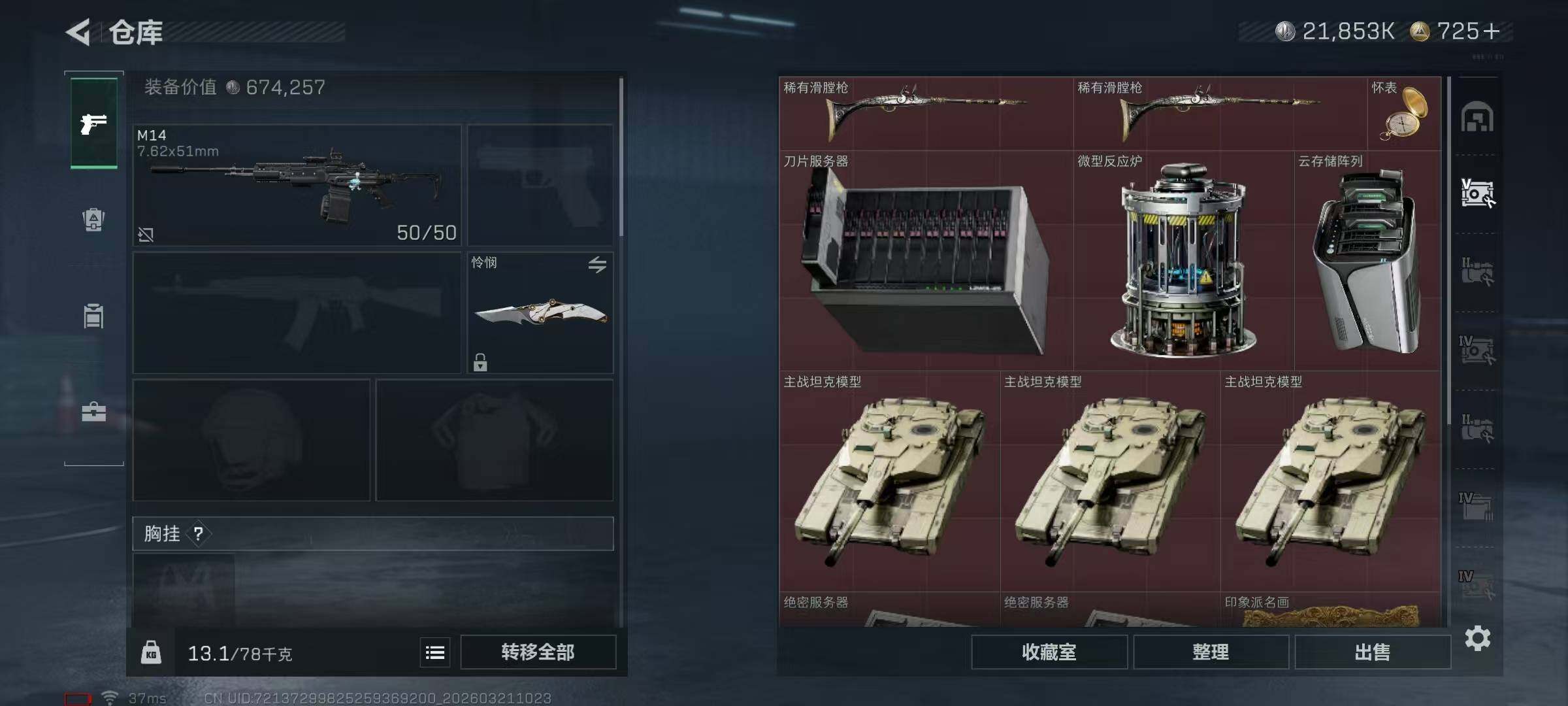The width and height of the screenshot is (1568, 706).
Task: Select the main warehouse icon in right sidebar
Action: pyautogui.click(x=1477, y=117)
